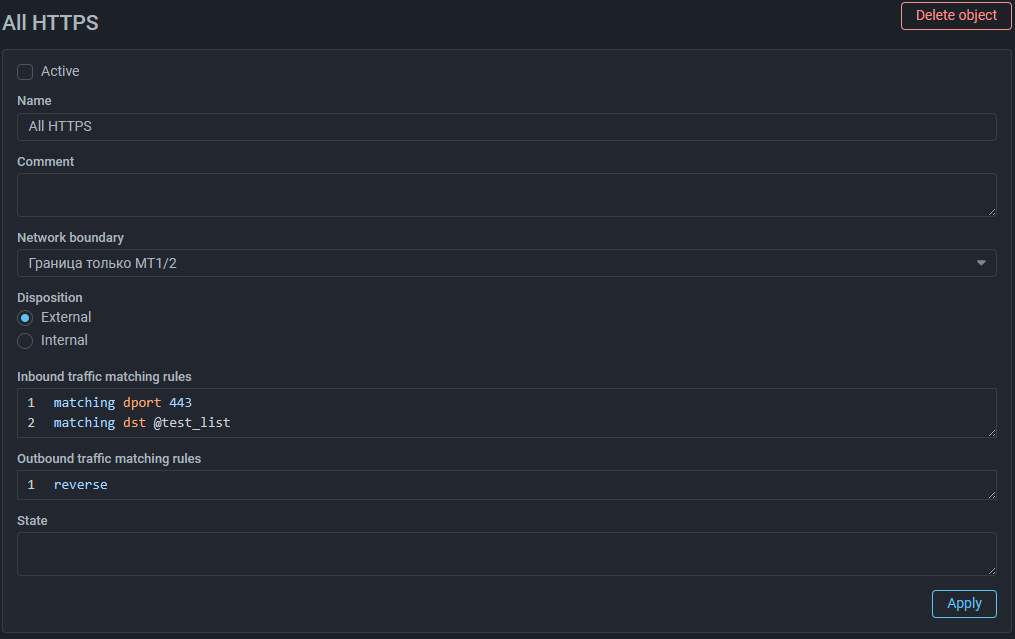This screenshot has width=1015, height=639.
Task: Focus the Name field containing All HTTPS
Action: coord(506,127)
